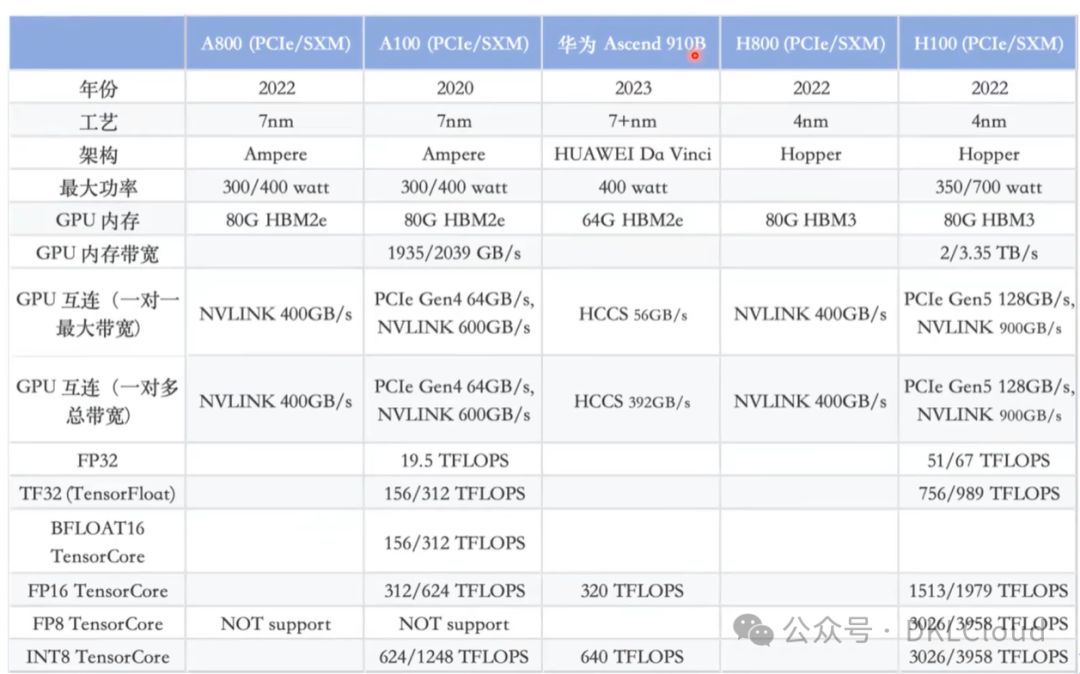
Task: Select NOT support in the A100 column
Action: pyautogui.click(x=454, y=624)
